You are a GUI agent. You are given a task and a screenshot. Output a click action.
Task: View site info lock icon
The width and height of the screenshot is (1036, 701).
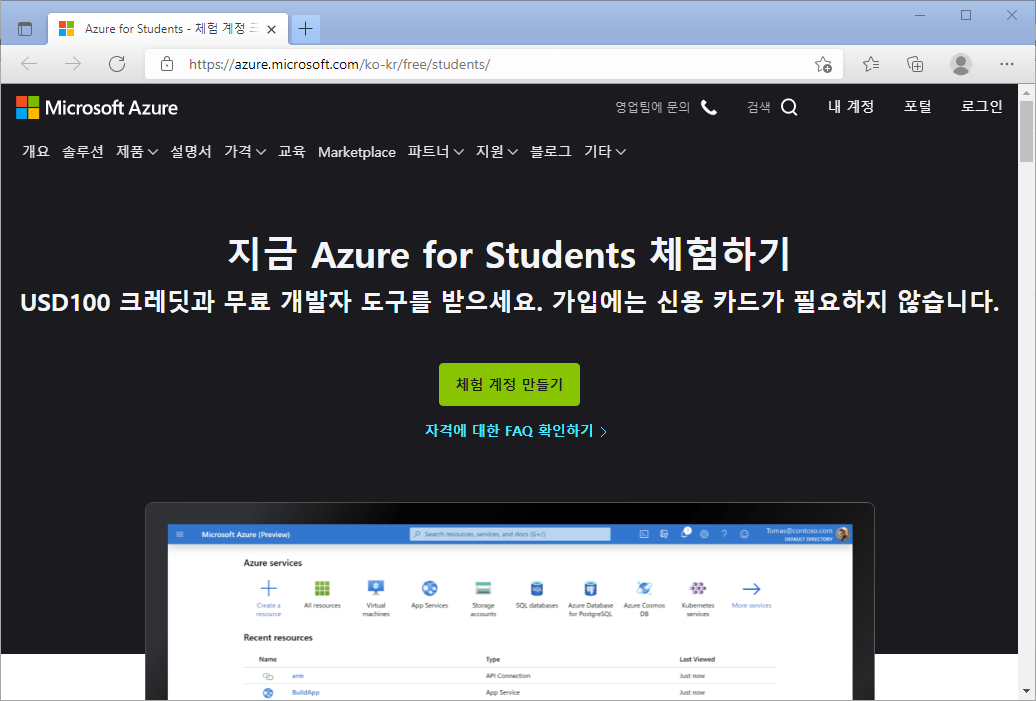pyautogui.click(x=167, y=64)
